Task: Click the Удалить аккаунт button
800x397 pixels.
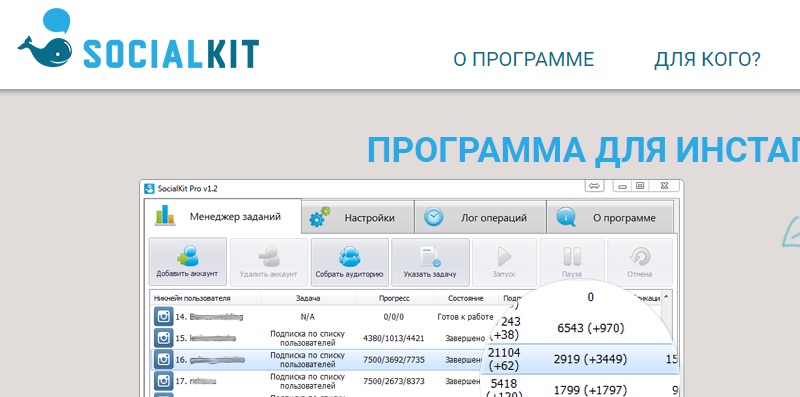Action: pos(268,262)
